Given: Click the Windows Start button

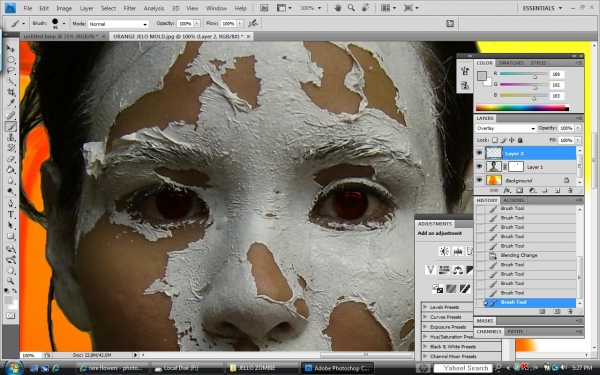Looking at the screenshot, I should click(x=13, y=368).
